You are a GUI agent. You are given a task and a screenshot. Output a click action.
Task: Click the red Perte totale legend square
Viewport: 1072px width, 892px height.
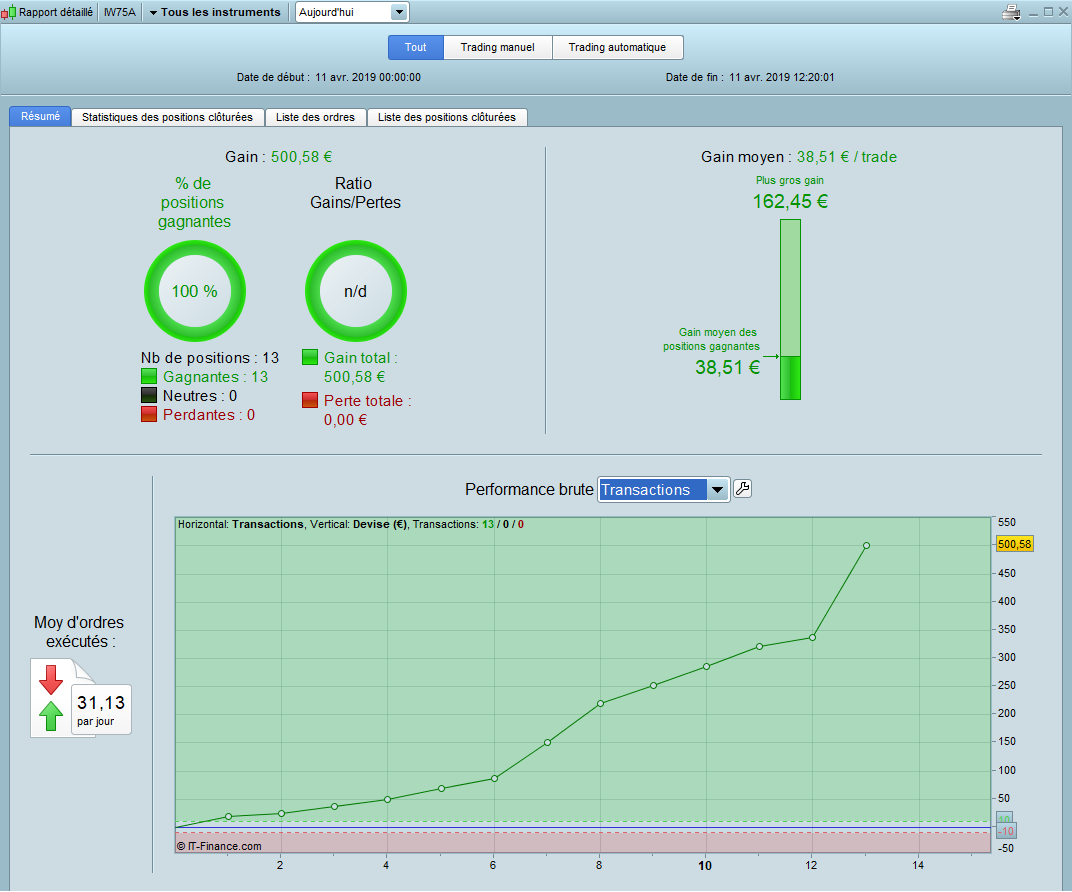tap(310, 401)
